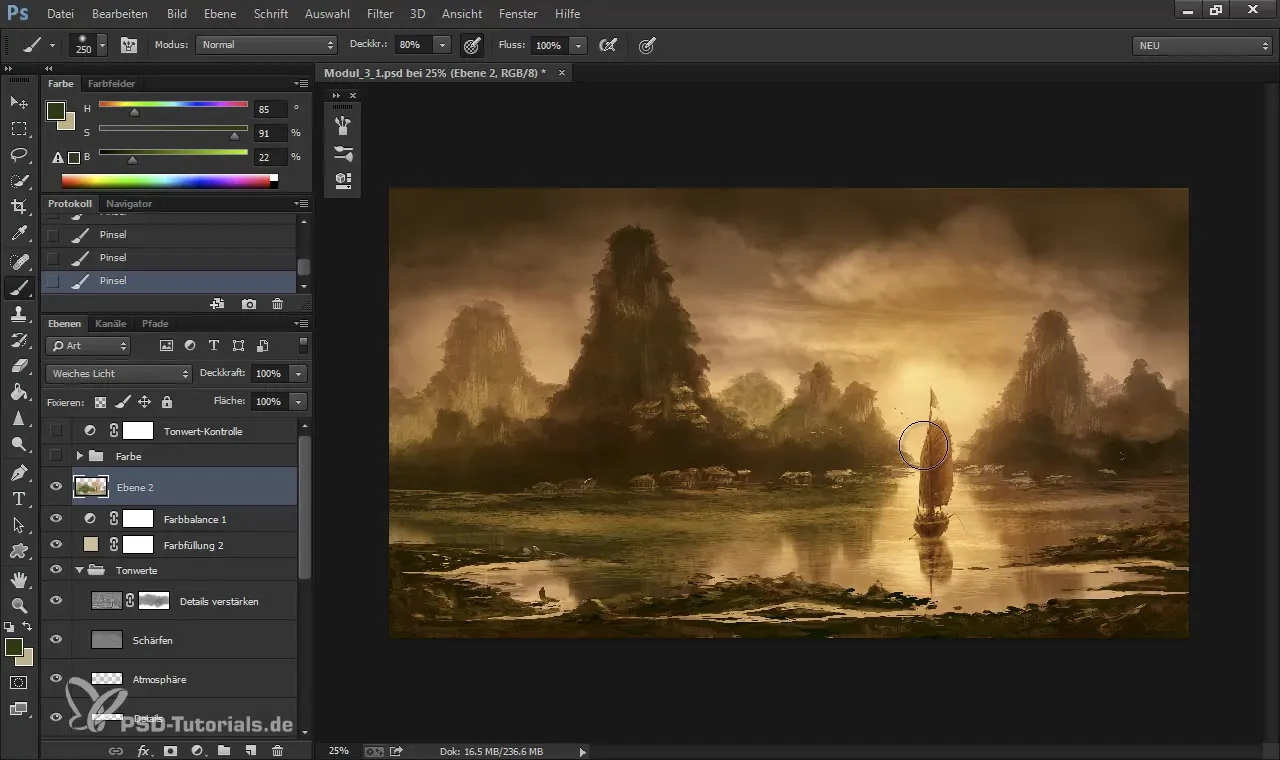Select the Clone Stamp tool
Image resolution: width=1280 pixels, height=760 pixels.
coord(18,314)
